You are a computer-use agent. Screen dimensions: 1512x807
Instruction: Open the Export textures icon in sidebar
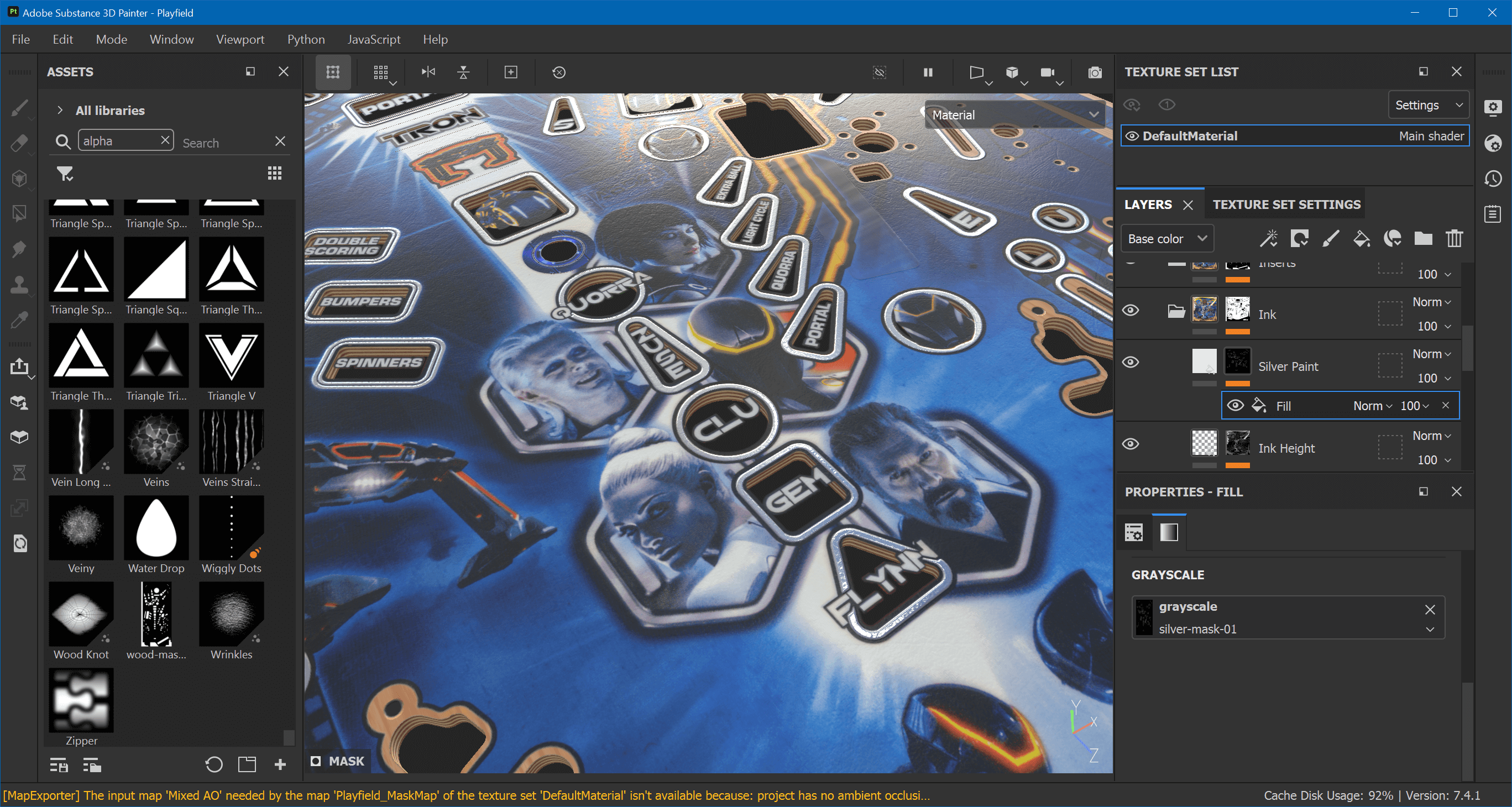point(19,367)
